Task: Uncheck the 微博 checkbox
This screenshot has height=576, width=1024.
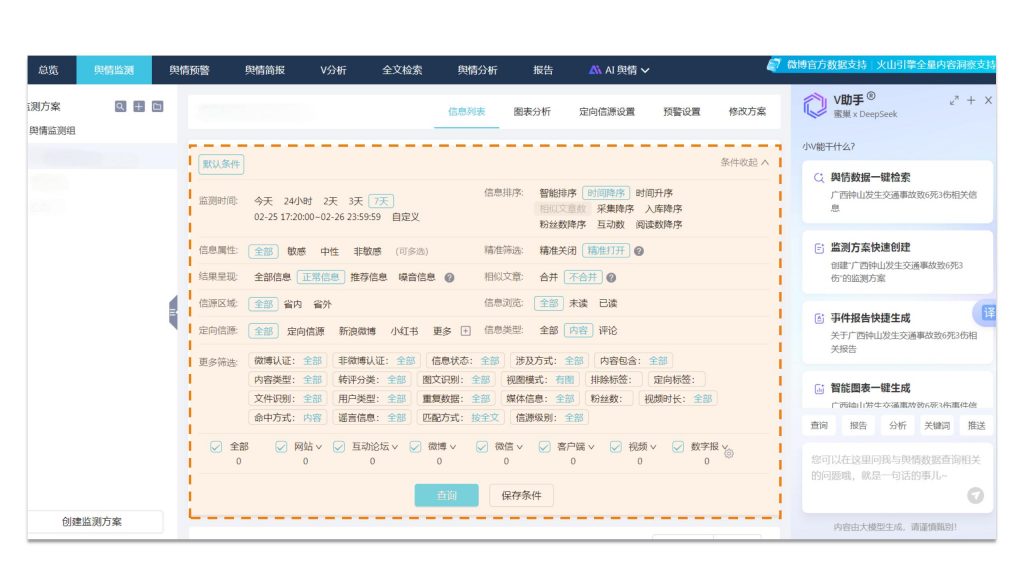Action: [415, 447]
